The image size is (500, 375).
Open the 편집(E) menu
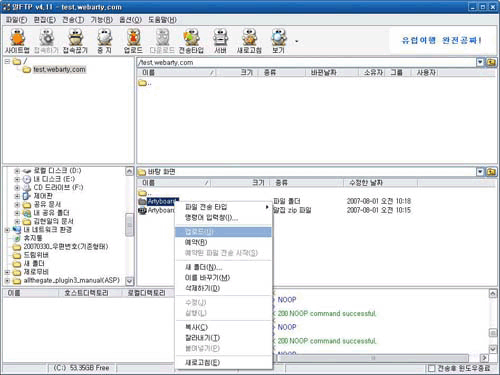pos(45,20)
